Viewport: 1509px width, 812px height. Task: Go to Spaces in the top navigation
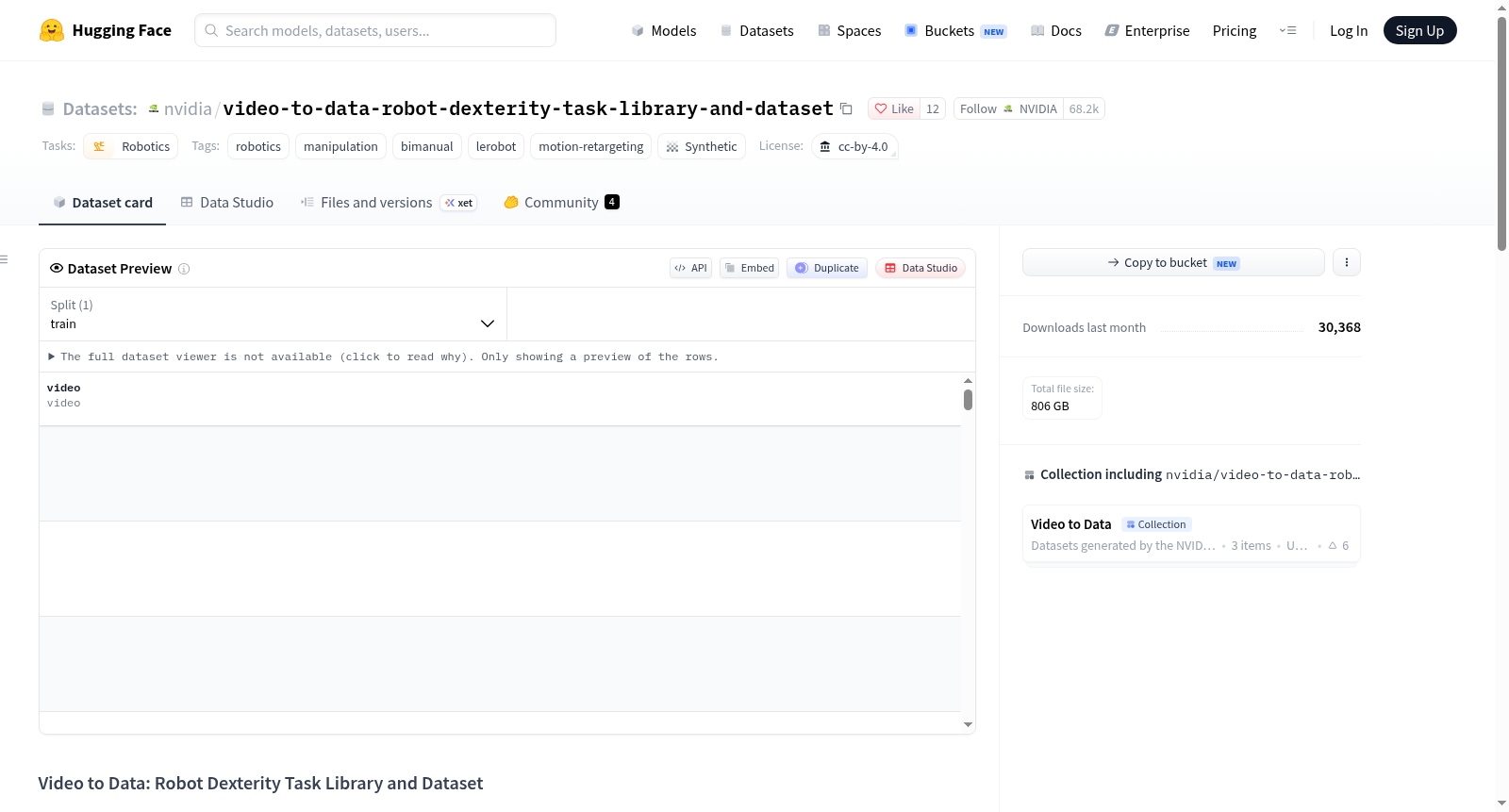(x=850, y=31)
